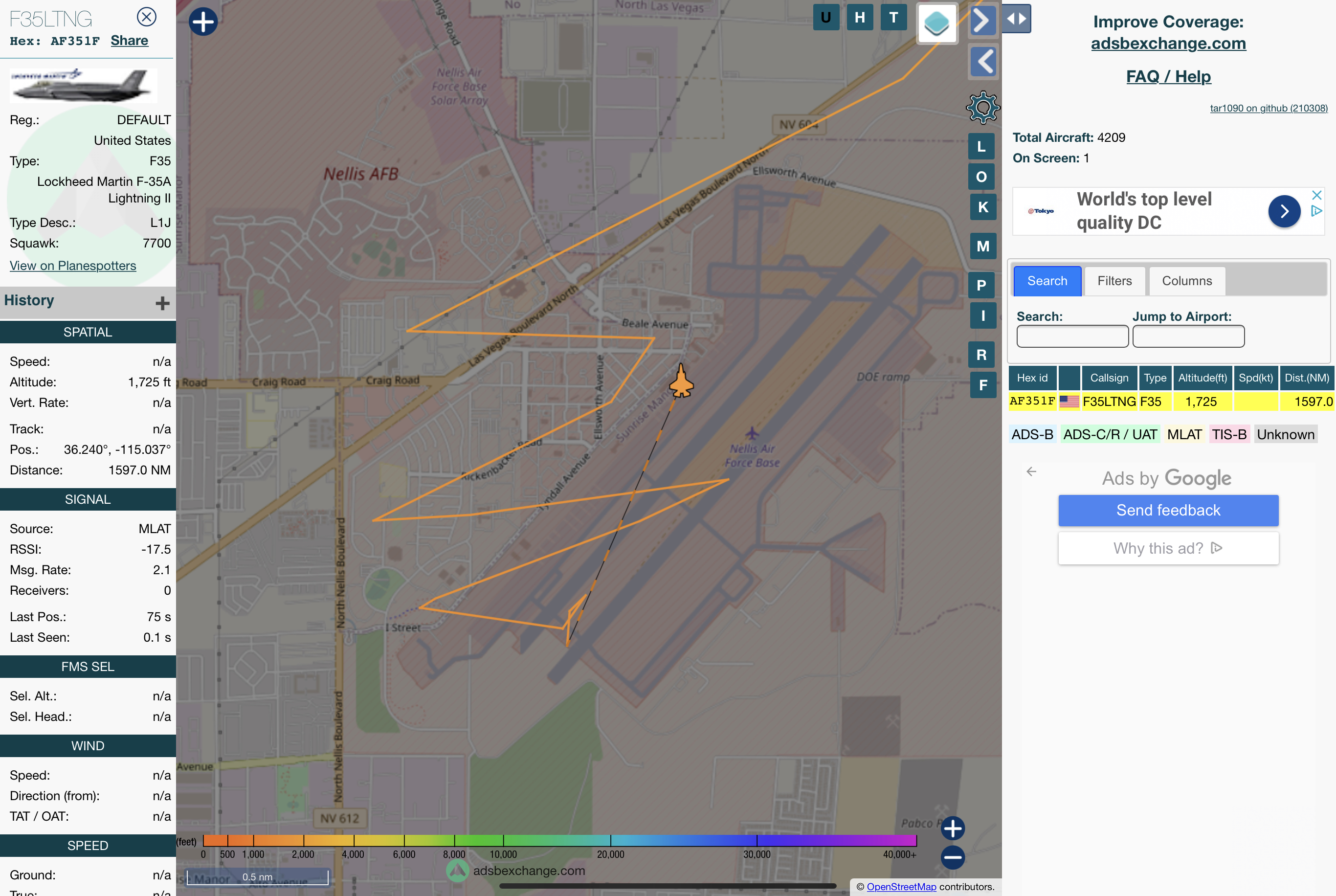Click the US flag in aircraft row
Image resolution: width=1336 pixels, height=896 pixels.
(x=1069, y=402)
